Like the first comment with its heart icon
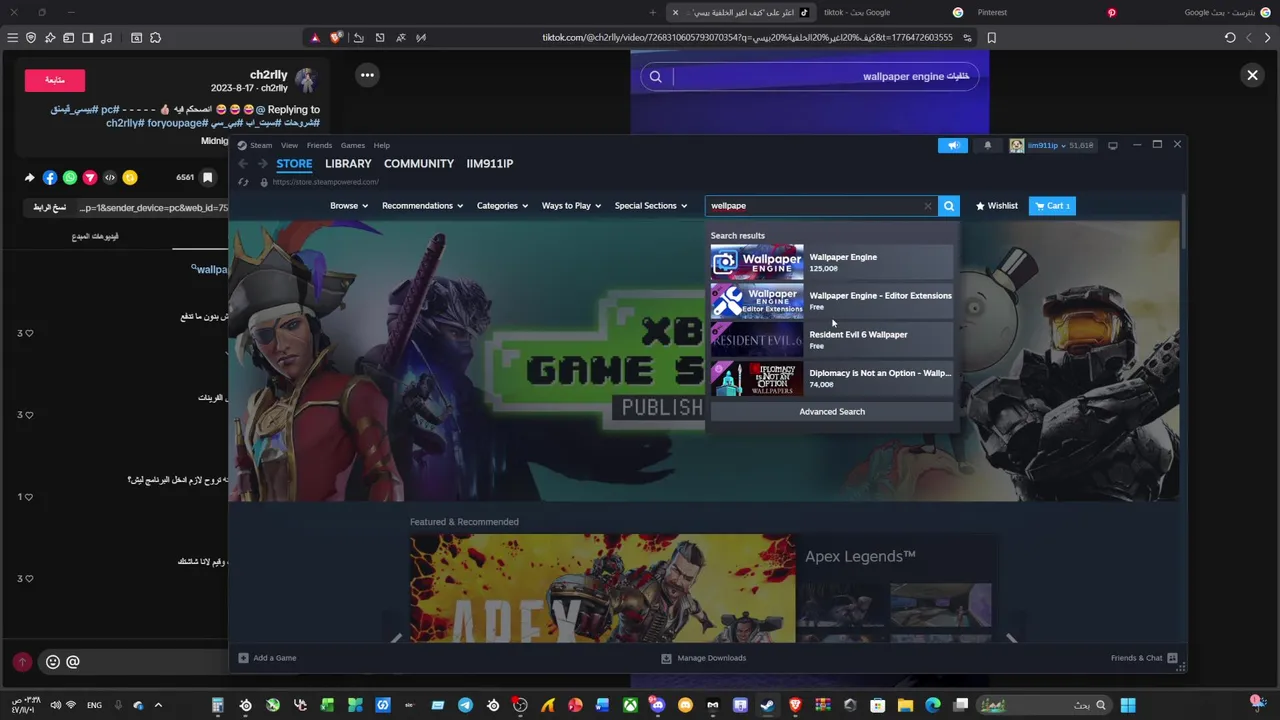Image resolution: width=1280 pixels, height=720 pixels. point(29,333)
